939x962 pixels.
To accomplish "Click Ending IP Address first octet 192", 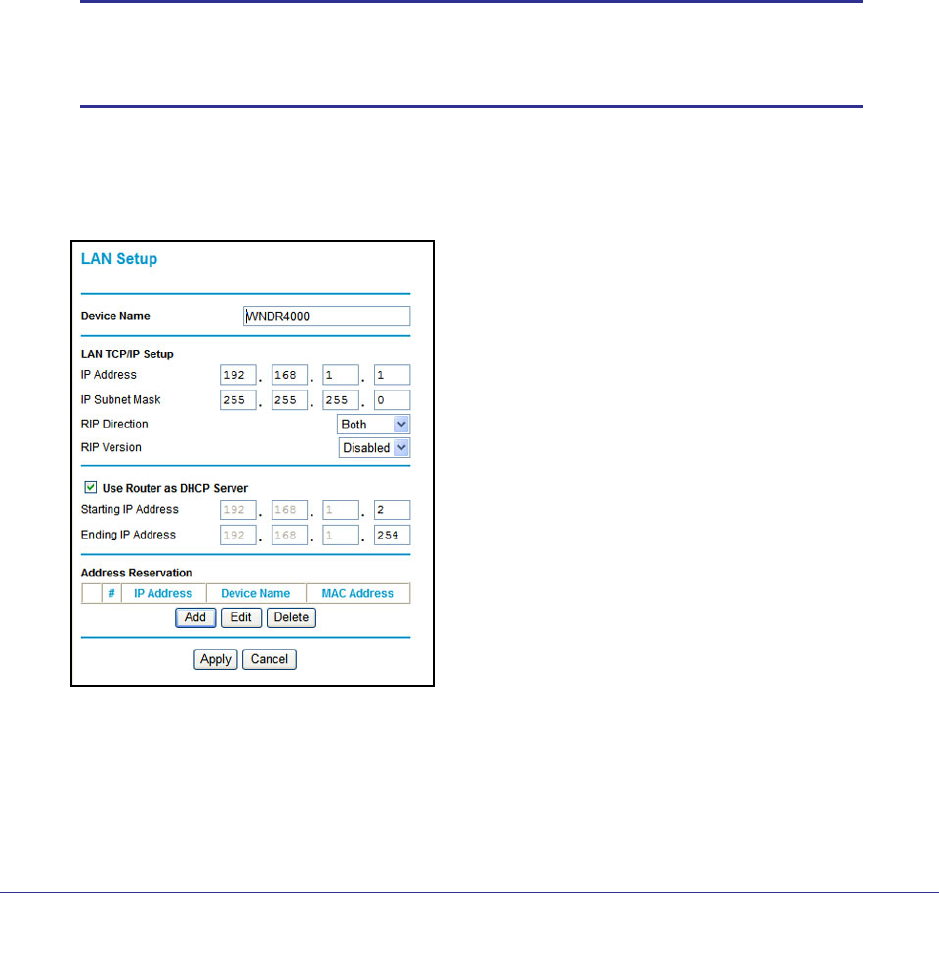I will pos(238,535).
